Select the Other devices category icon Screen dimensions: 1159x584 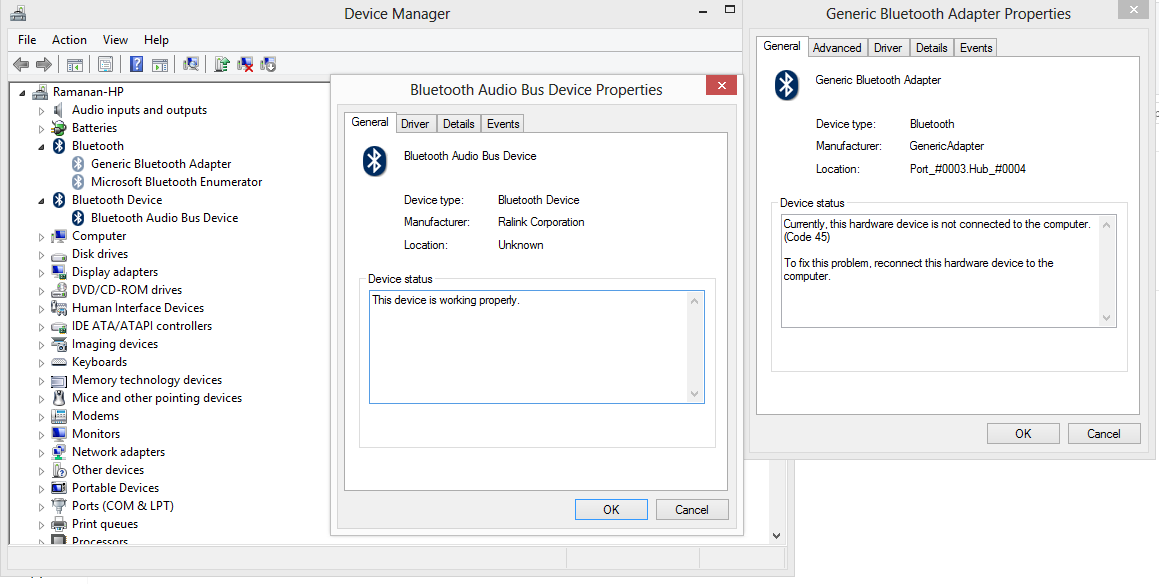[59, 470]
